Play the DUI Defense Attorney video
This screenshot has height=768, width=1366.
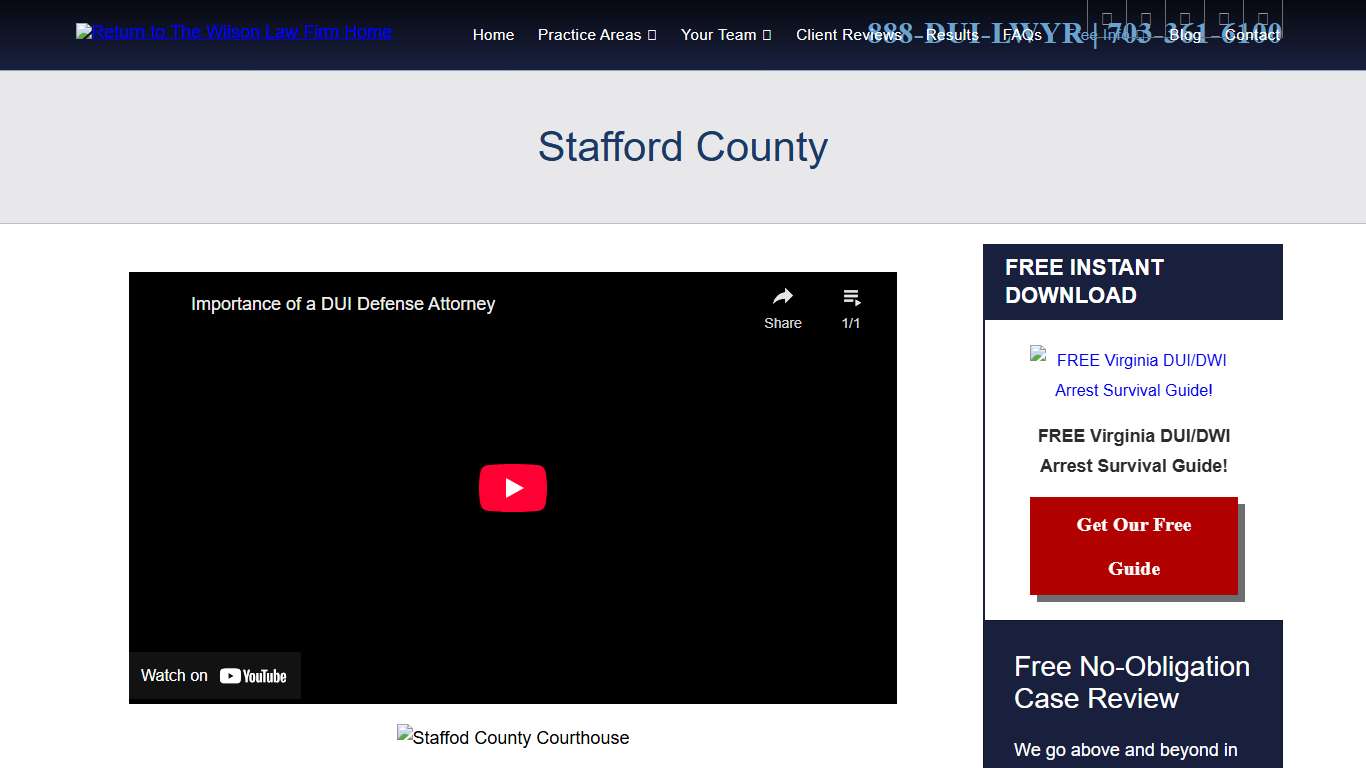pos(513,488)
